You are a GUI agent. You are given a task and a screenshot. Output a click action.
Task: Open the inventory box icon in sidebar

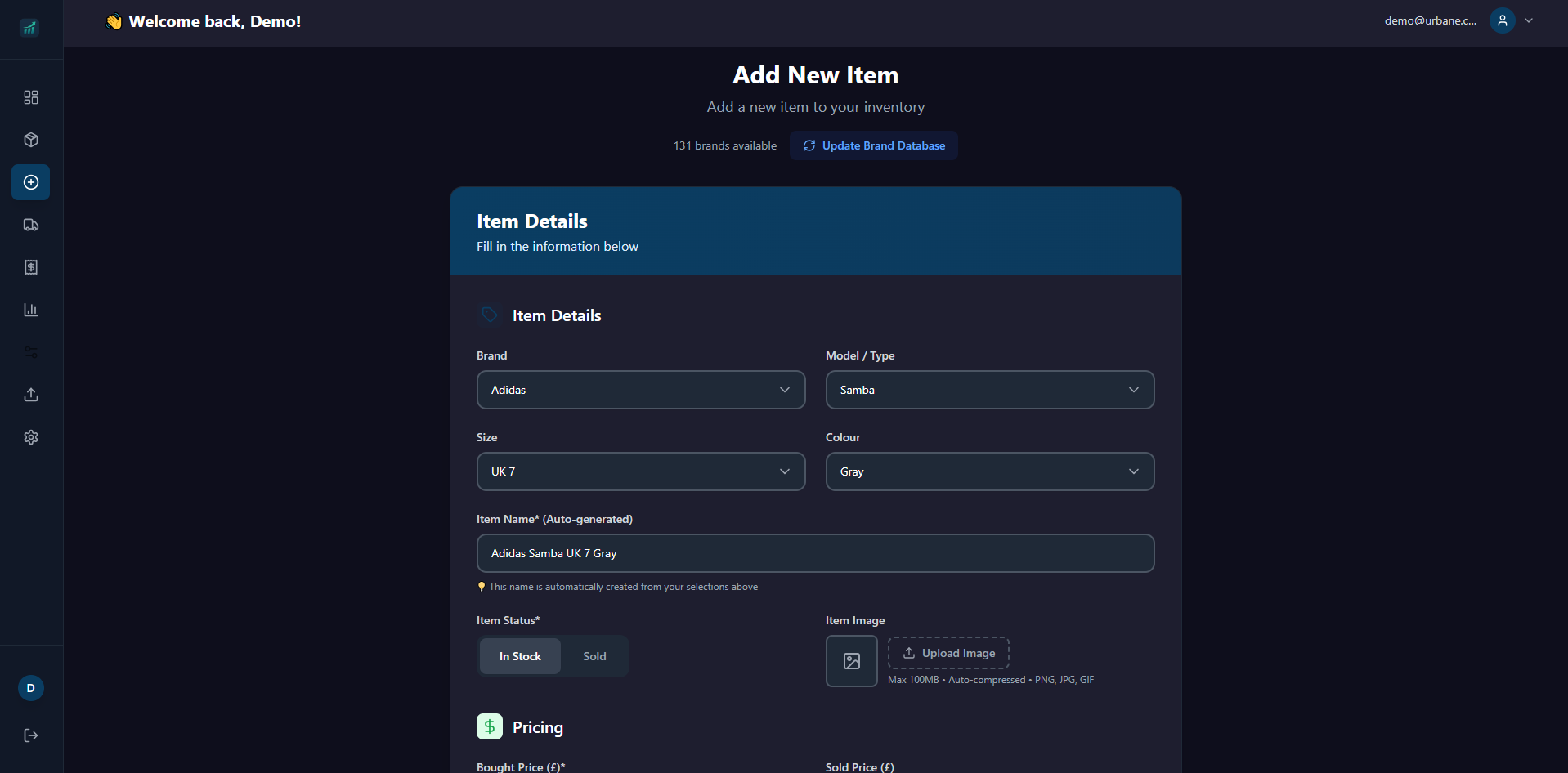coord(31,140)
